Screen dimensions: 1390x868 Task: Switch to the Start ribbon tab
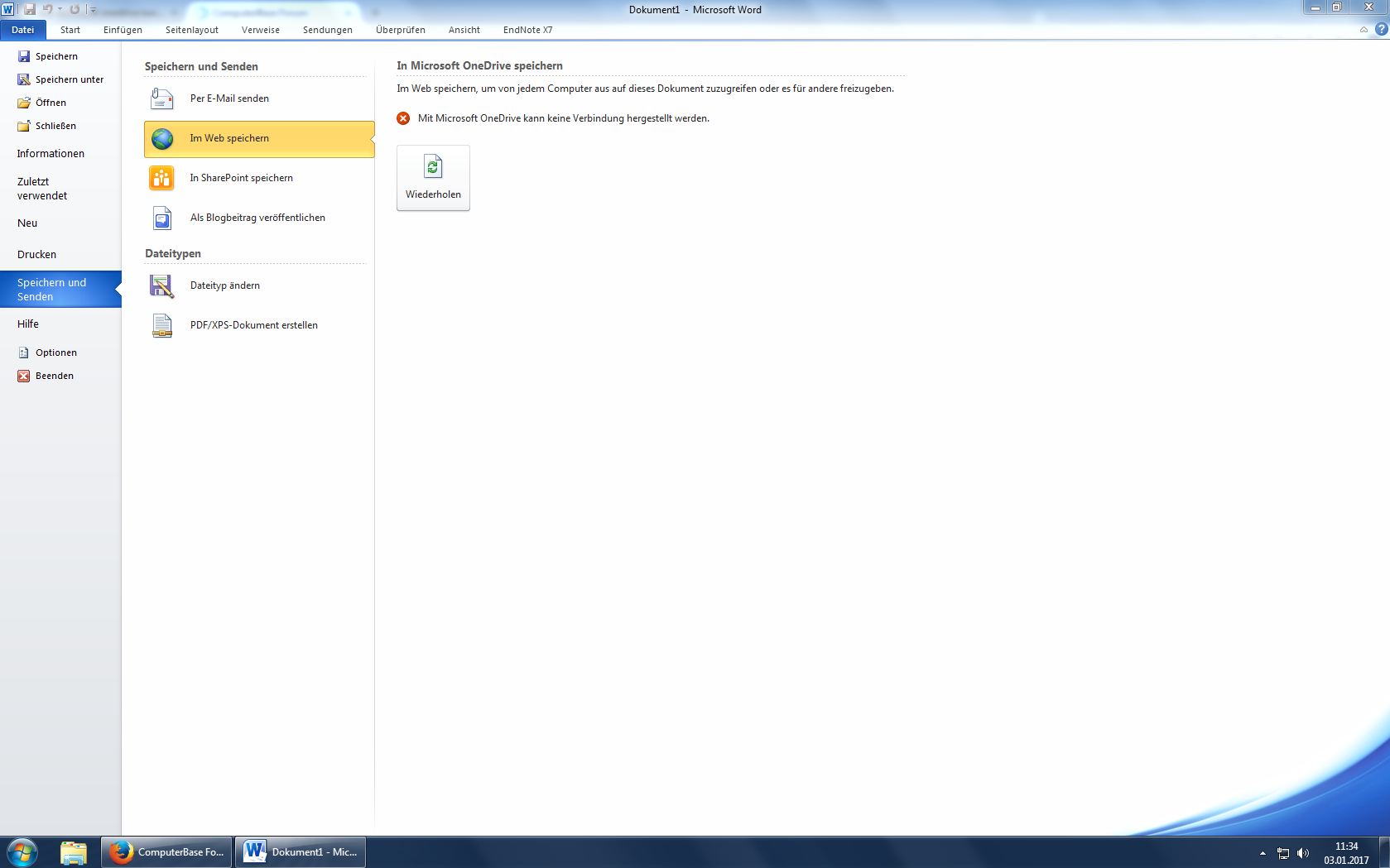click(70, 30)
